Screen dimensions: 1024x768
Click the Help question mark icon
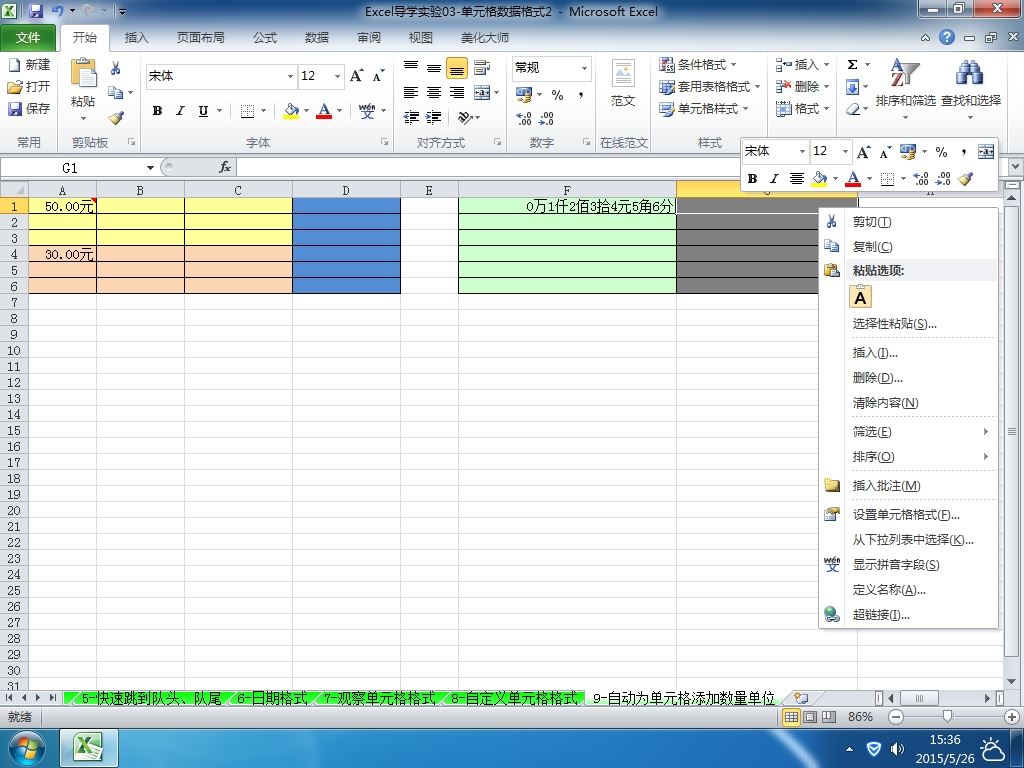coord(947,37)
